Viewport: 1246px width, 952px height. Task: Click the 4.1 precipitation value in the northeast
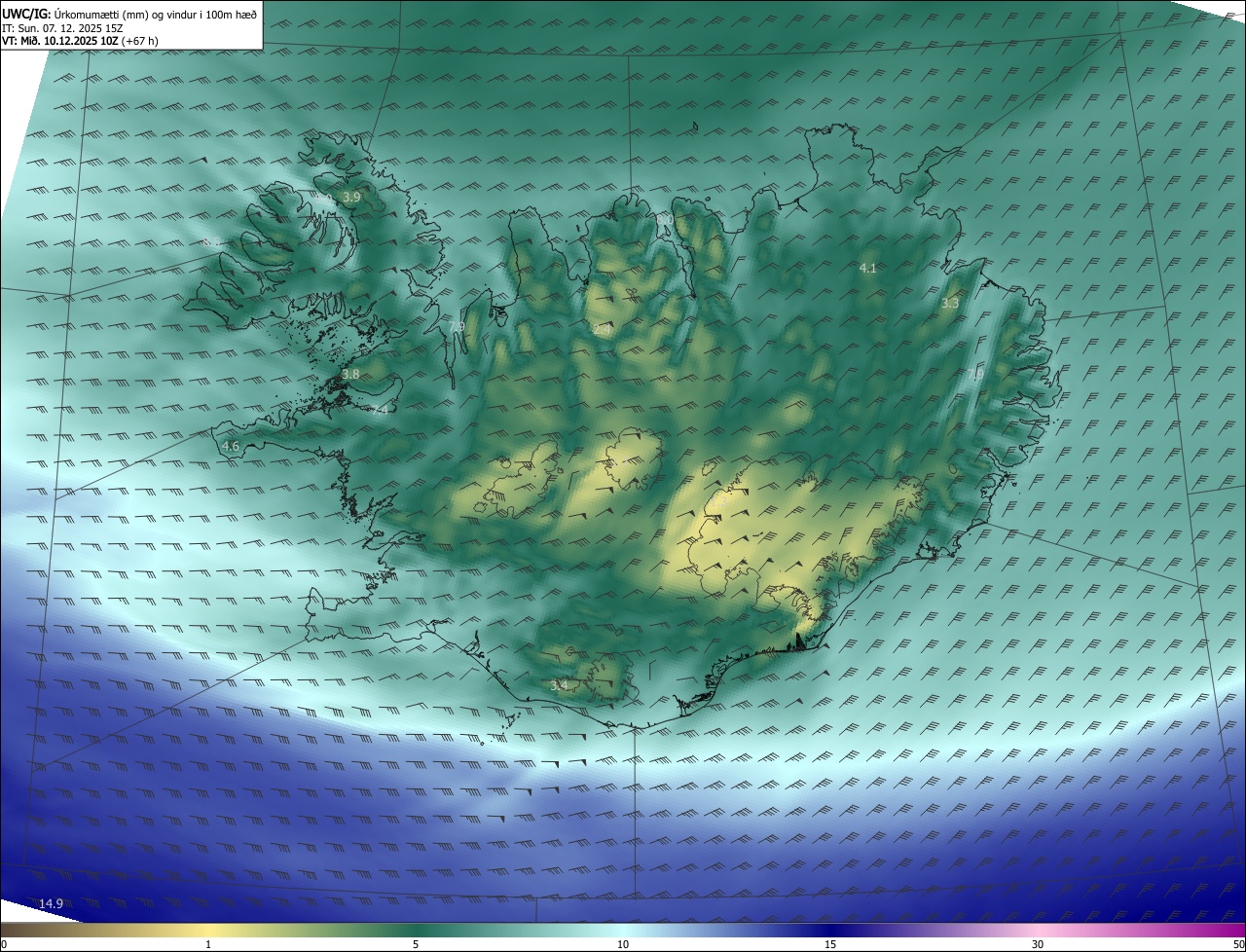click(x=868, y=268)
